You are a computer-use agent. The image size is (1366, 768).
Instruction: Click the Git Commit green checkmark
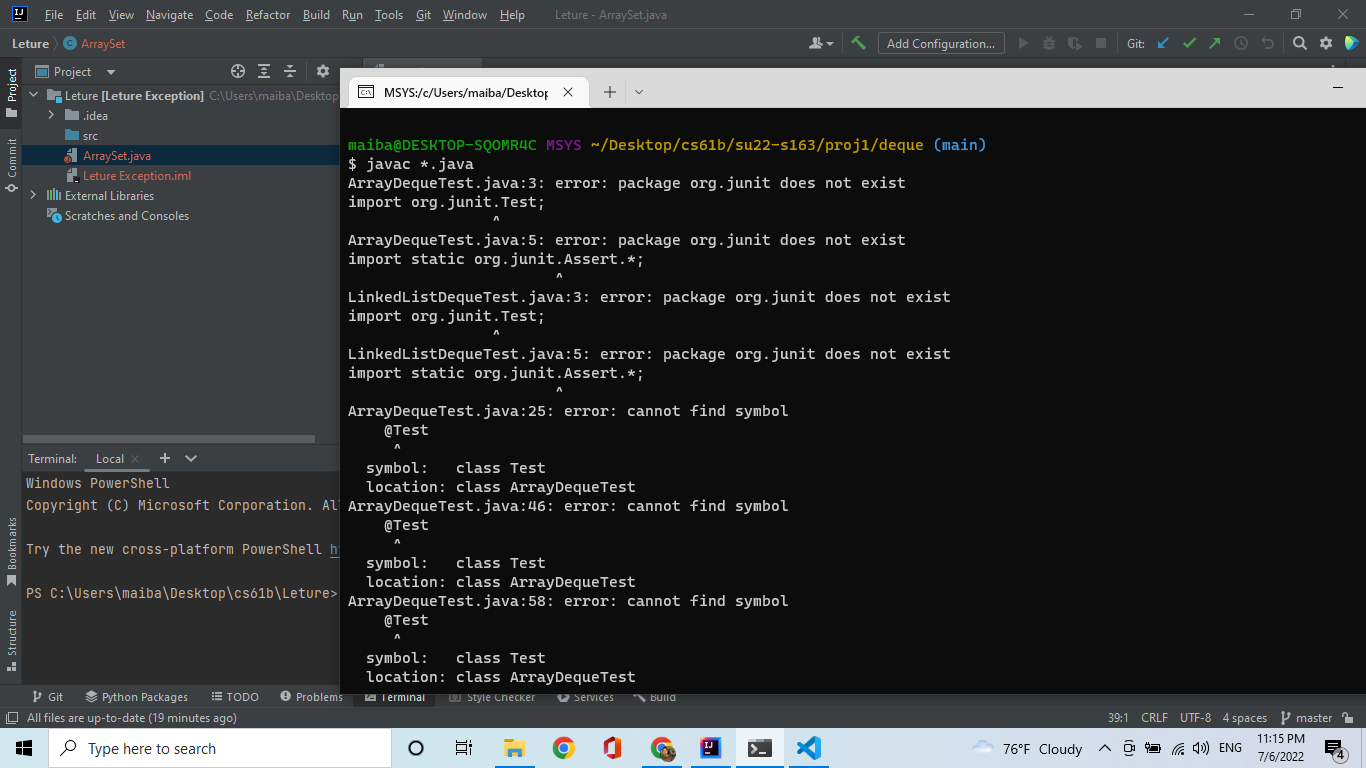pos(1189,43)
